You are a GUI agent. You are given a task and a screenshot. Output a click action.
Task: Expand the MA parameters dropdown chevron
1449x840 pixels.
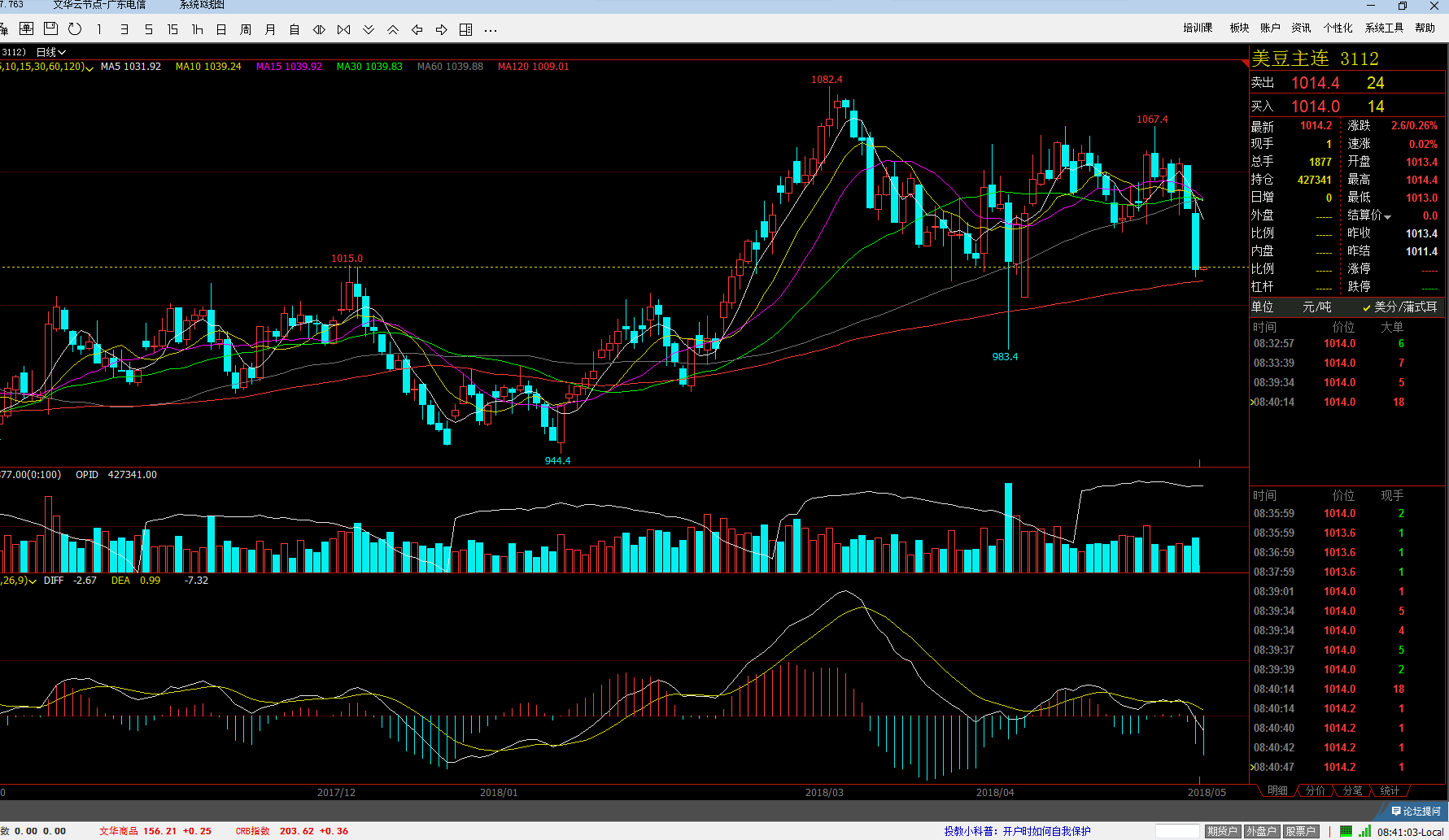89,67
